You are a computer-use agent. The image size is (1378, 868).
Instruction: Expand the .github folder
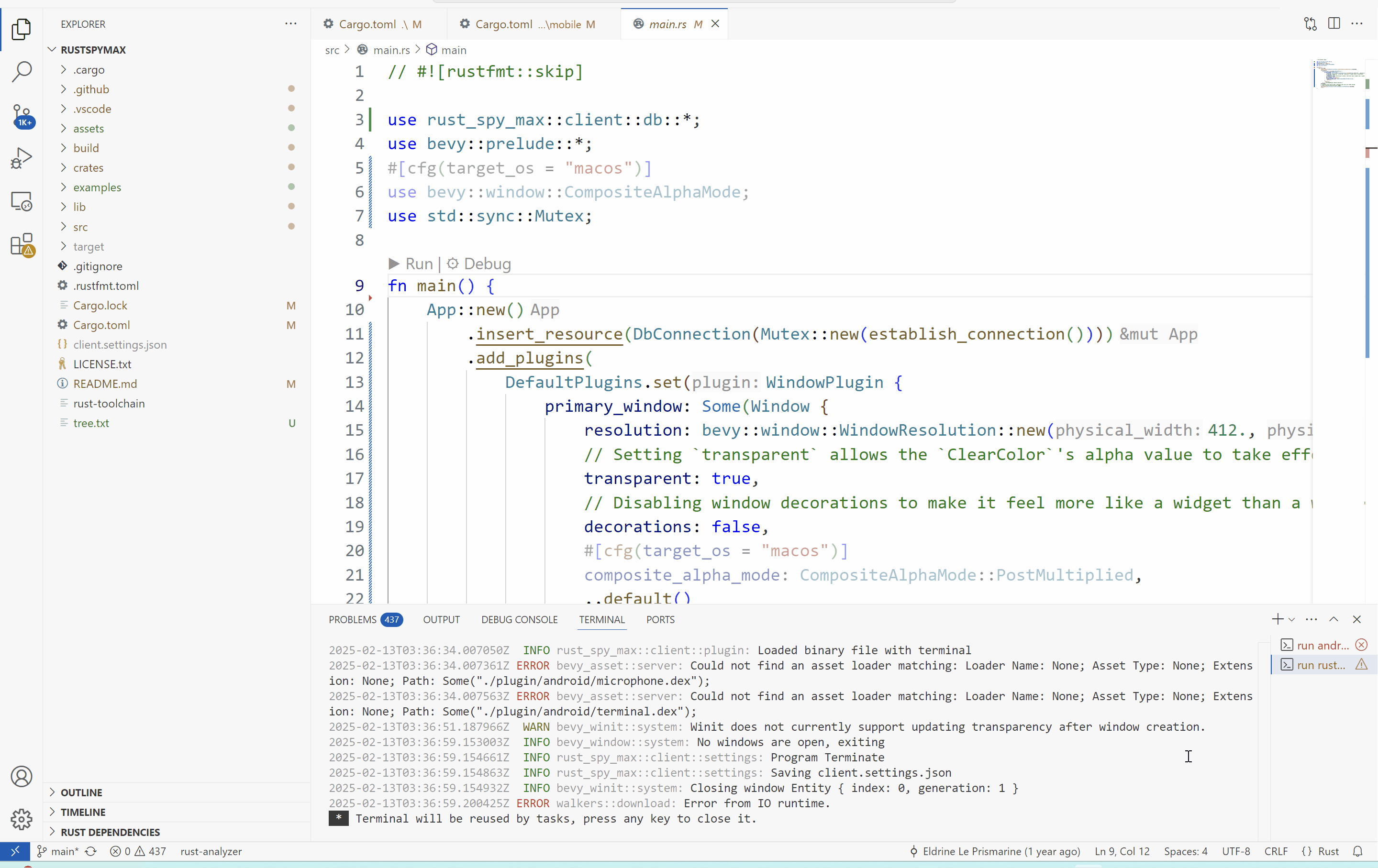click(x=178, y=88)
